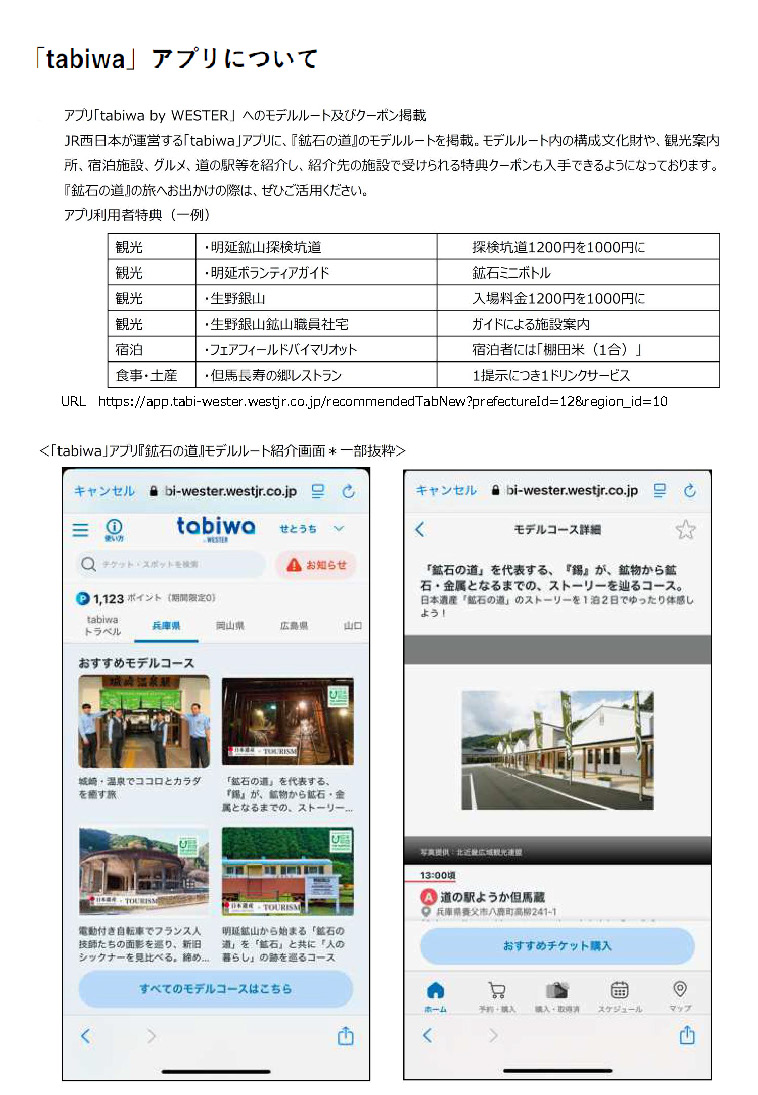The width and height of the screenshot is (758, 1095).
Task: Tap share icon in left phone
Action: point(346,1036)
